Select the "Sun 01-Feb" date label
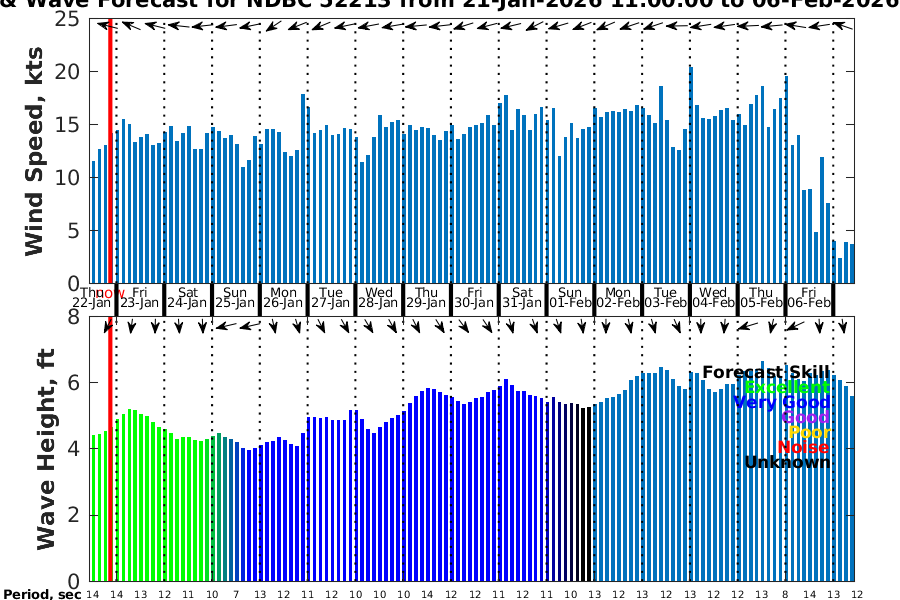The image size is (900, 600). [570, 297]
